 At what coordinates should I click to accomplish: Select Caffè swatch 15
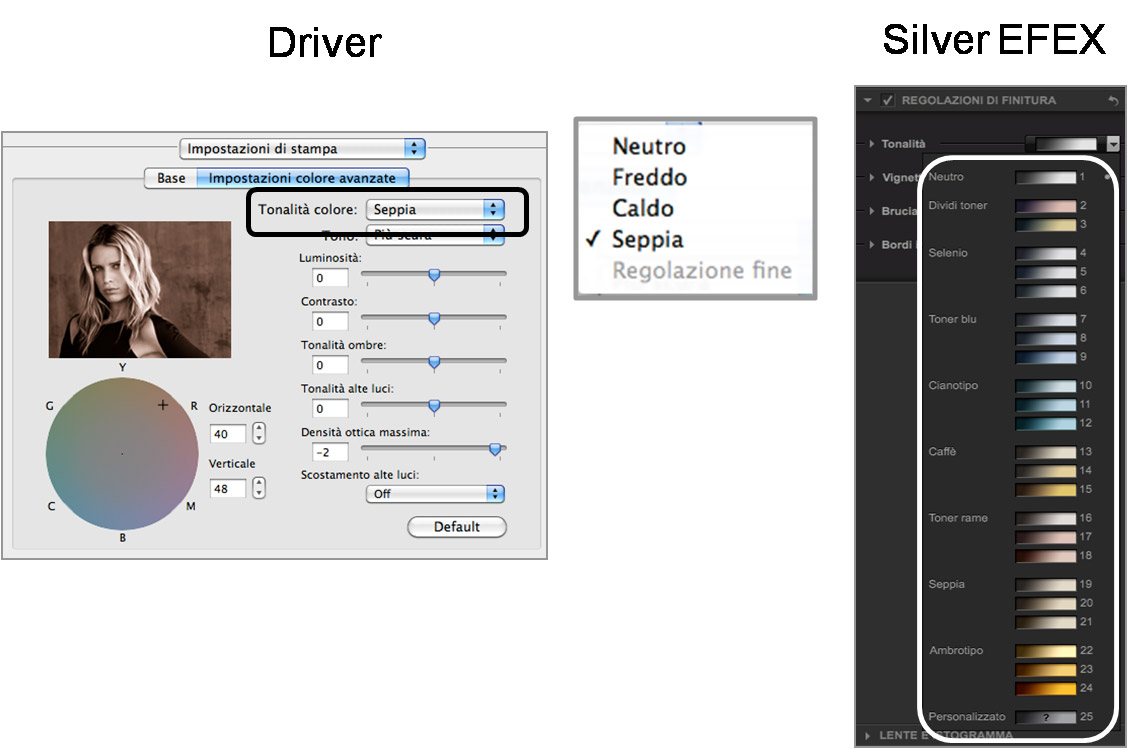[x=1045, y=490]
